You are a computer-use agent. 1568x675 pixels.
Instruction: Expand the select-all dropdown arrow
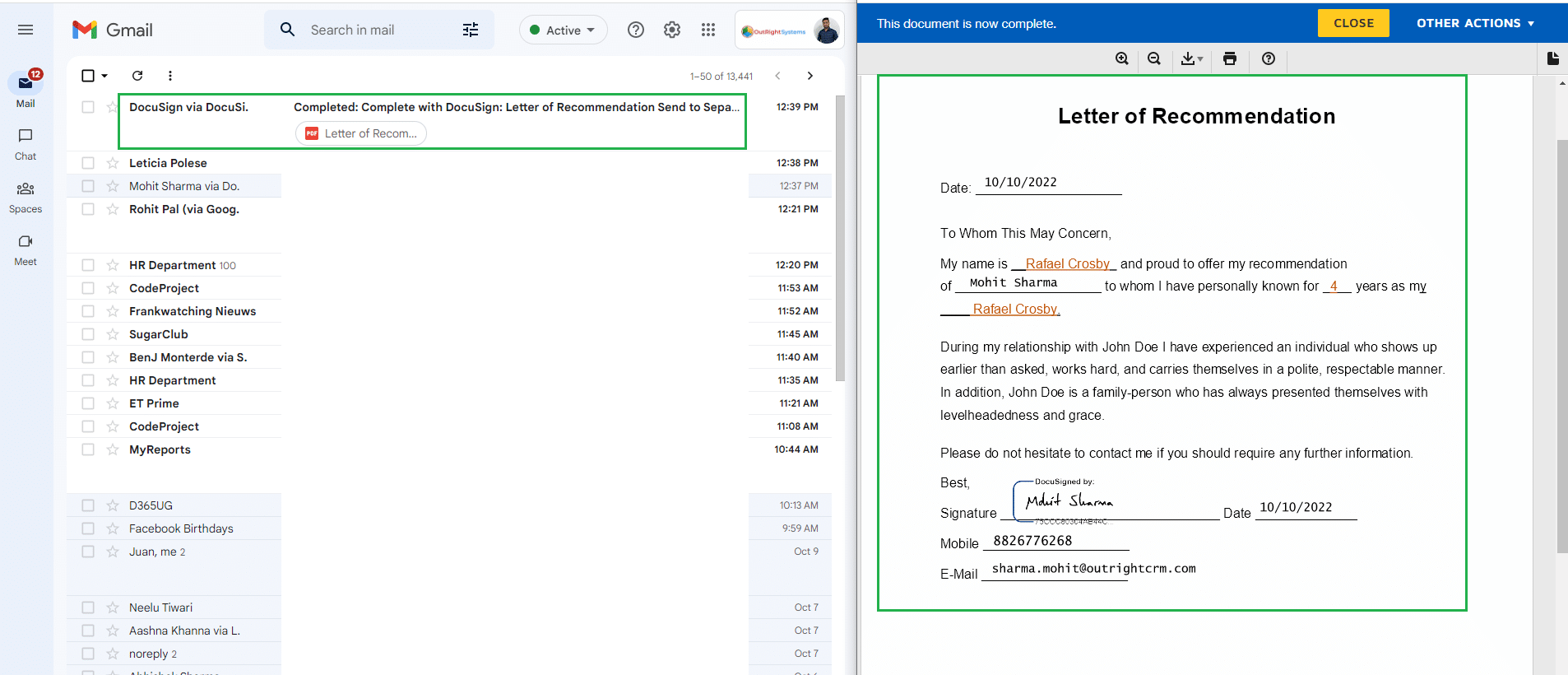pyautogui.click(x=104, y=76)
